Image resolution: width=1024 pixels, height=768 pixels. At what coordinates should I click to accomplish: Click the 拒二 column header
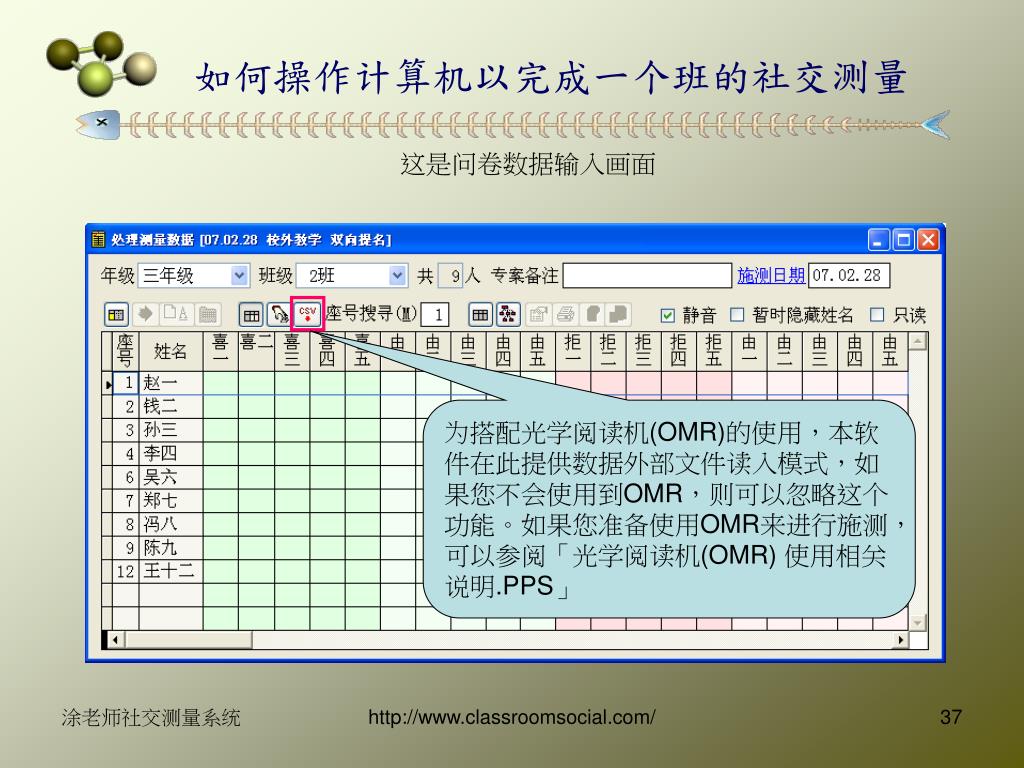(608, 351)
